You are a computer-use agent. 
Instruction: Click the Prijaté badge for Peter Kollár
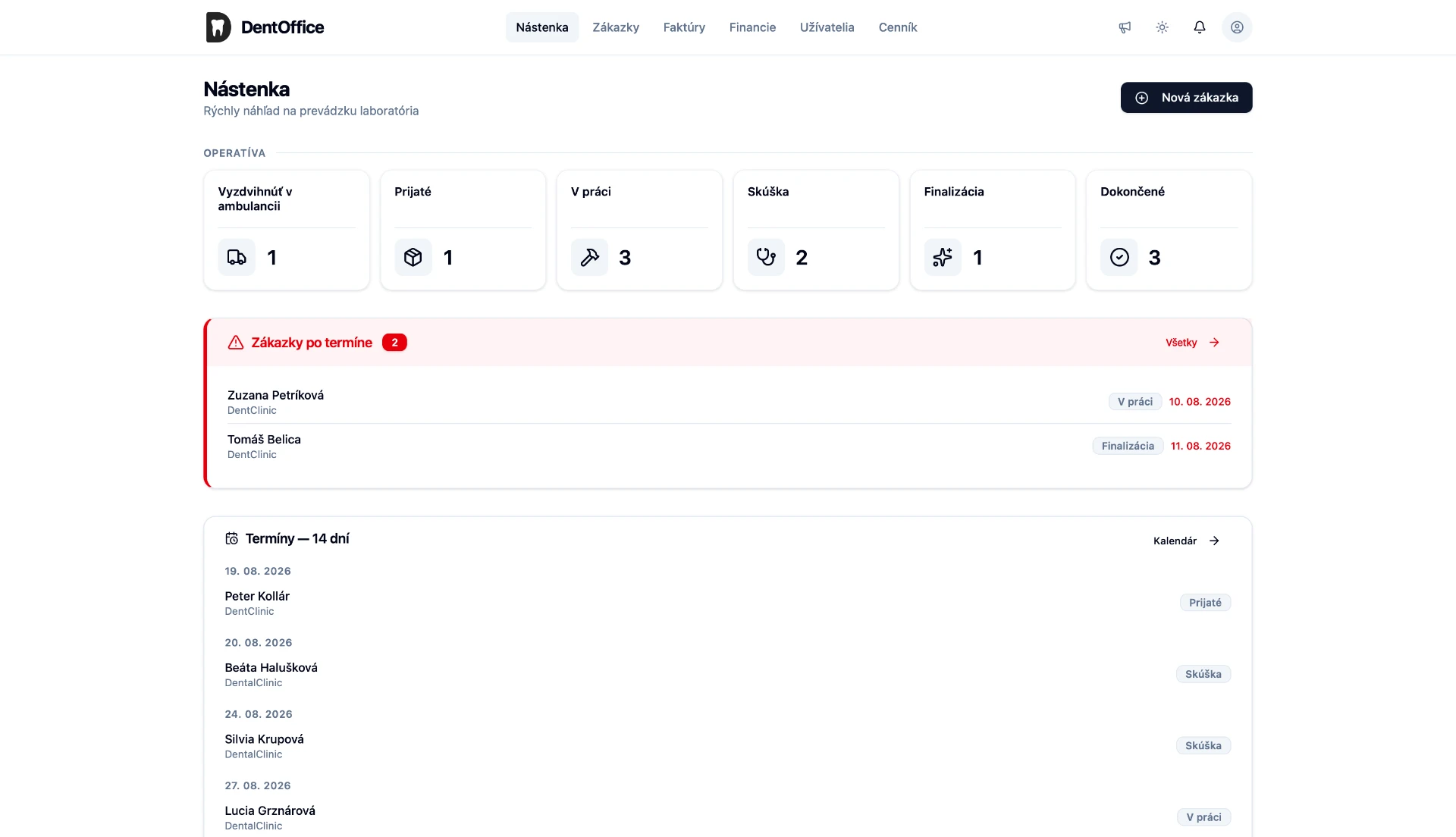tap(1205, 603)
